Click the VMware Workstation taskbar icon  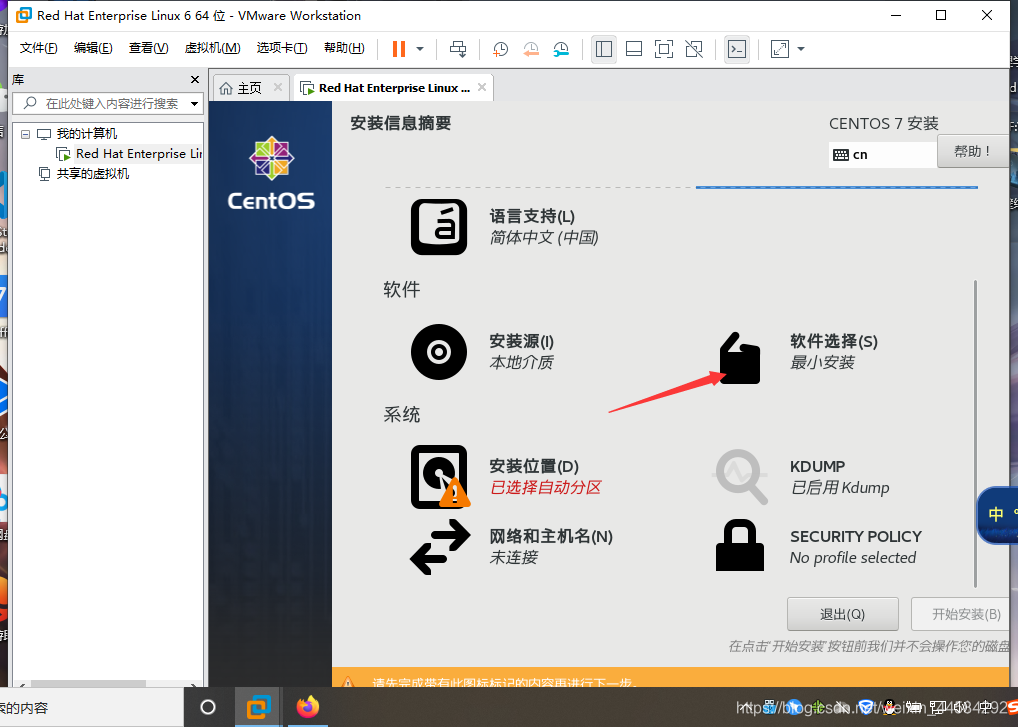click(x=258, y=707)
